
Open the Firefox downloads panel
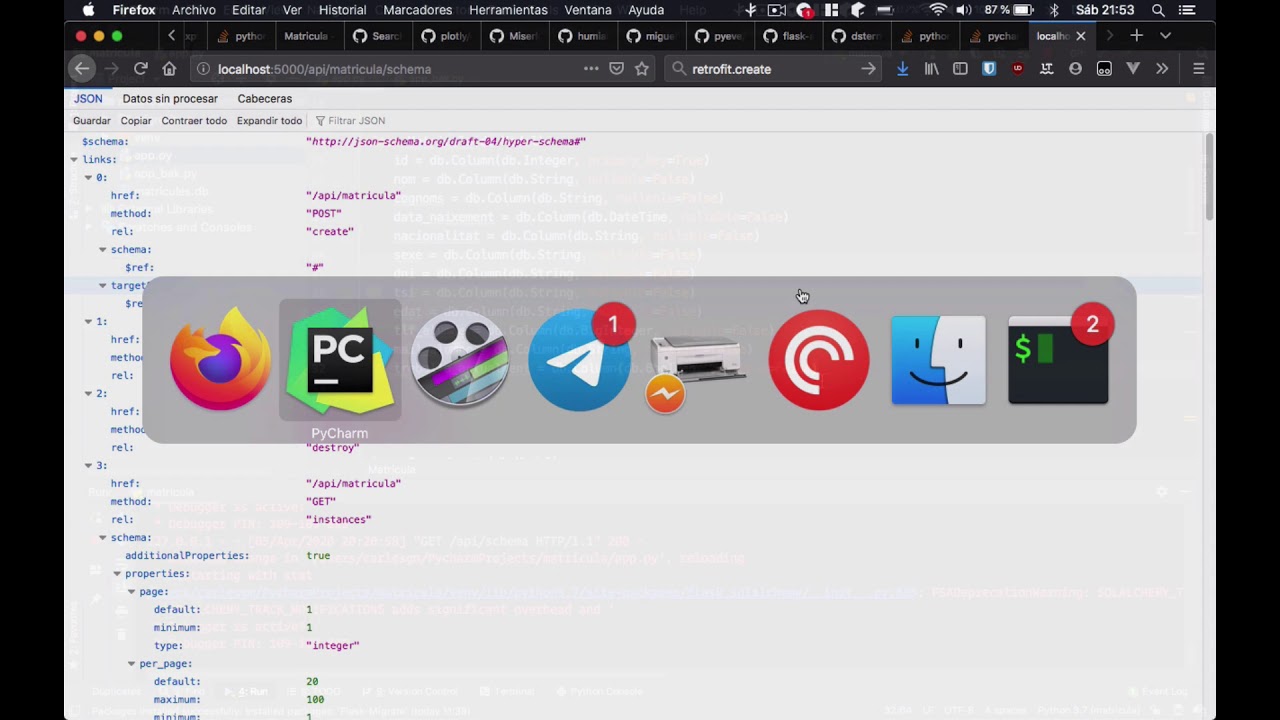point(902,69)
